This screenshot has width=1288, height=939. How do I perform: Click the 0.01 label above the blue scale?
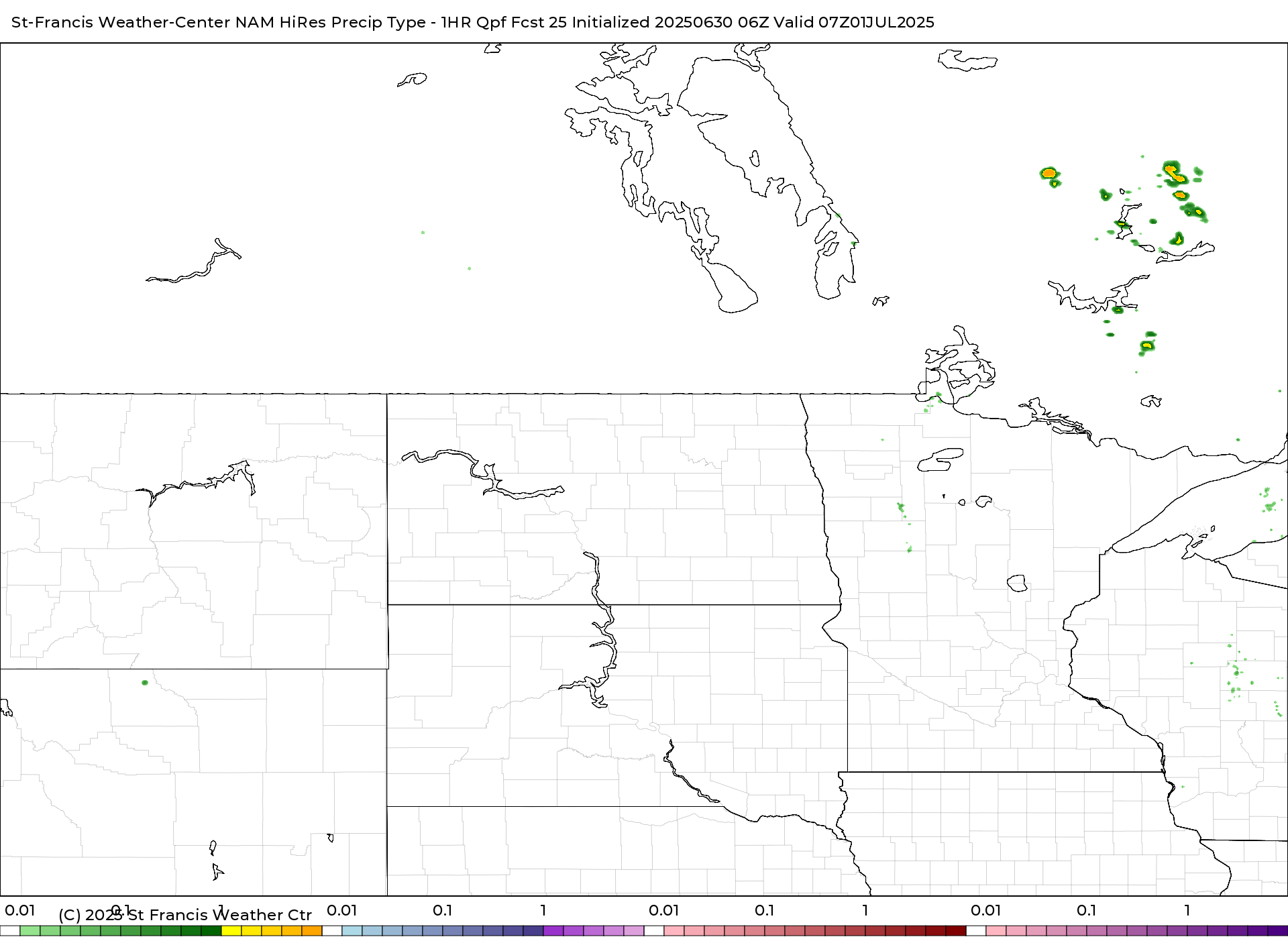tap(342, 910)
